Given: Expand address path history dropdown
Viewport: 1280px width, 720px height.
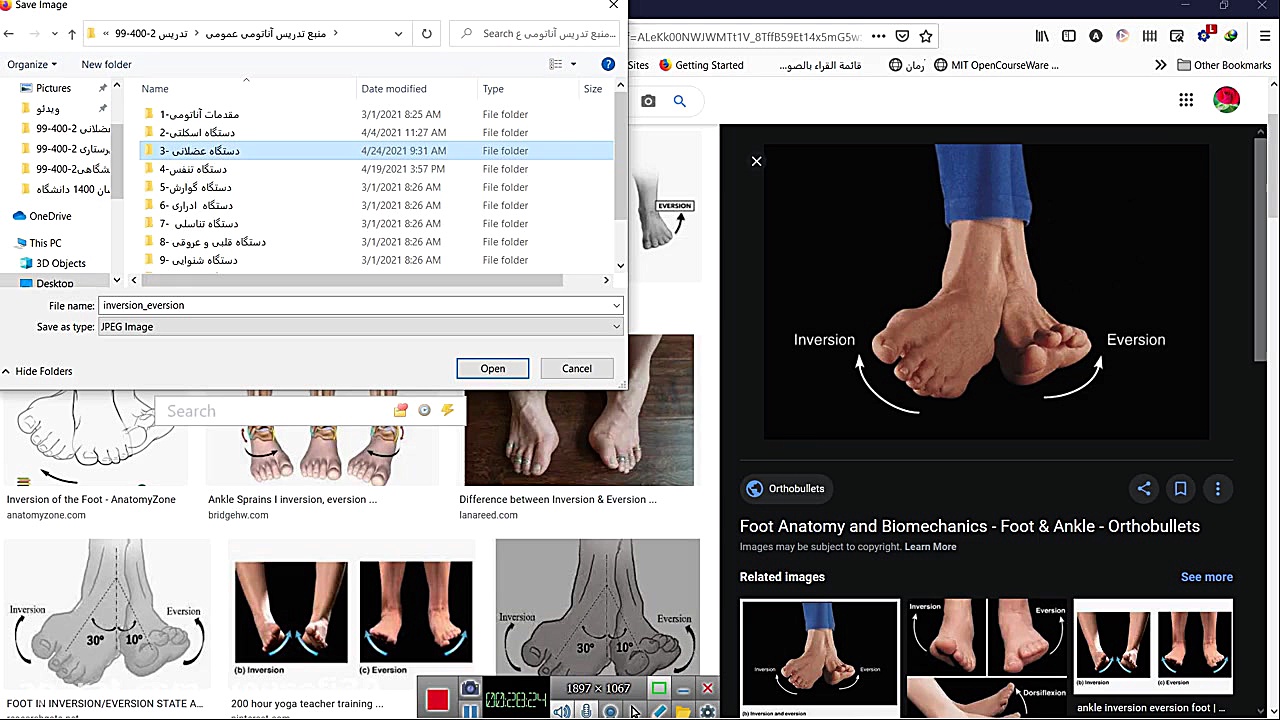Looking at the screenshot, I should click(x=398, y=33).
